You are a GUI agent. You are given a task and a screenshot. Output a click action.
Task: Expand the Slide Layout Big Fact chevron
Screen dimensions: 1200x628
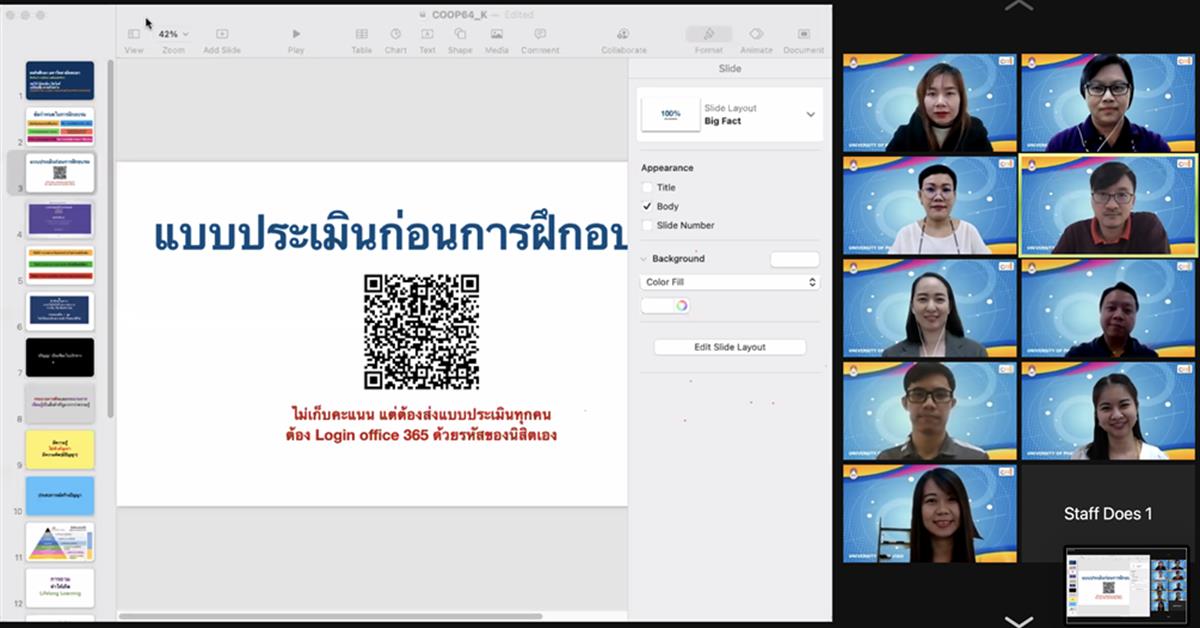point(810,114)
